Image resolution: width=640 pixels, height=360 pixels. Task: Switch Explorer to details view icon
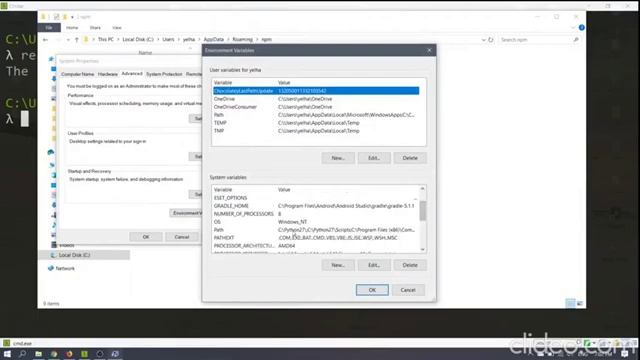(570, 303)
